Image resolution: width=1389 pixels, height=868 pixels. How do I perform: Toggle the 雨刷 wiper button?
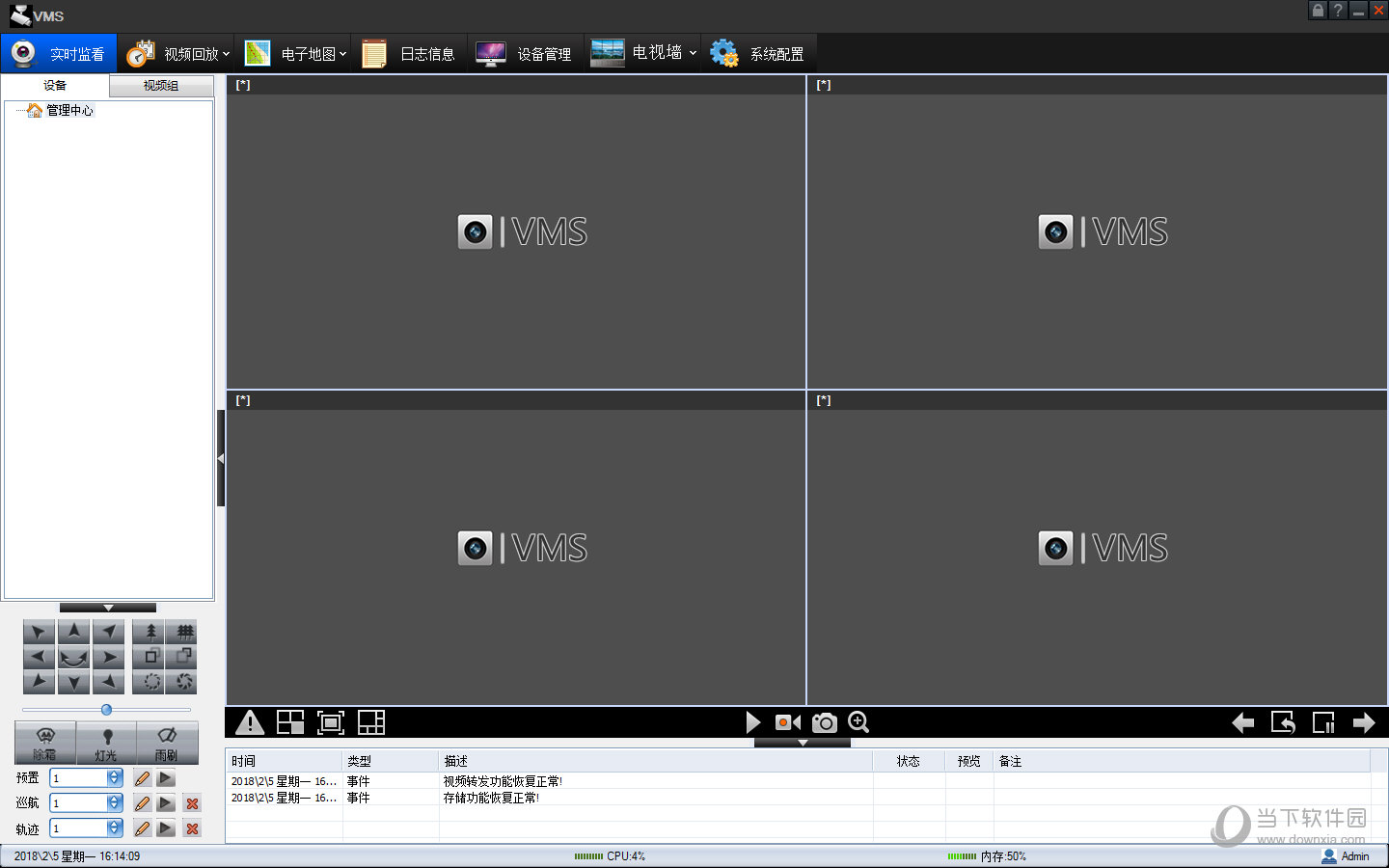[167, 743]
